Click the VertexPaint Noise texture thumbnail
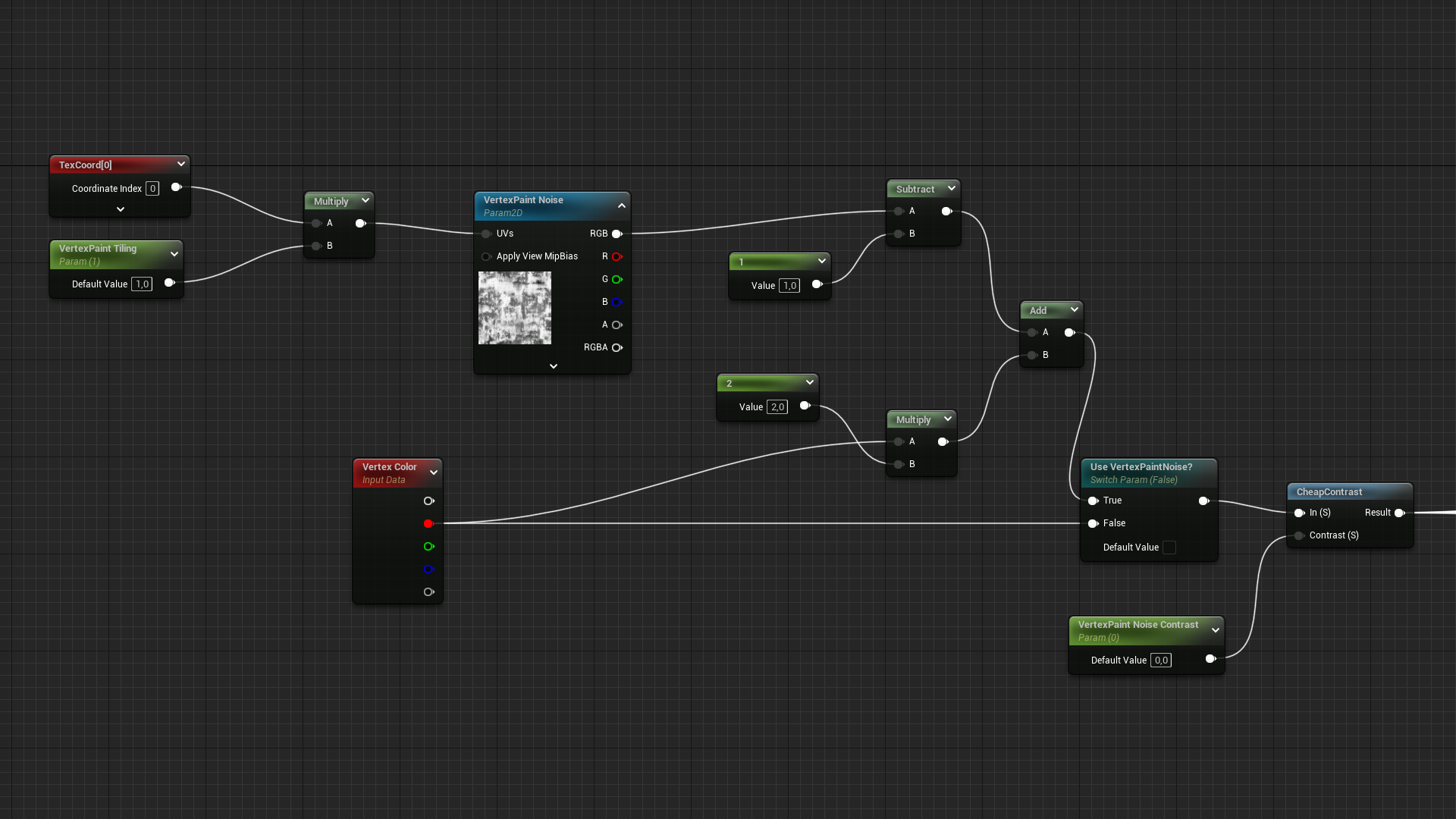The height and width of the screenshot is (819, 1456). (515, 308)
